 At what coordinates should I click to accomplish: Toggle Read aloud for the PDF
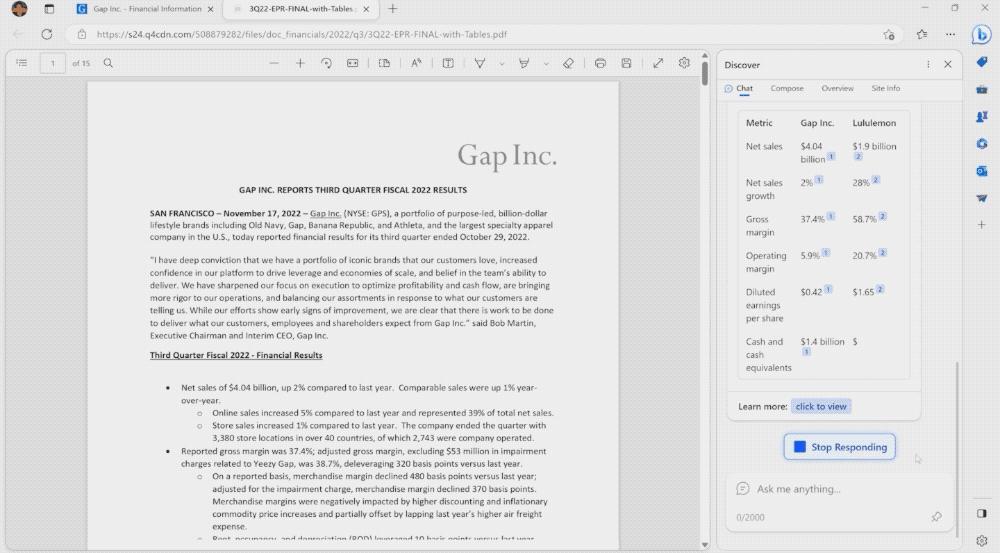tap(416, 63)
